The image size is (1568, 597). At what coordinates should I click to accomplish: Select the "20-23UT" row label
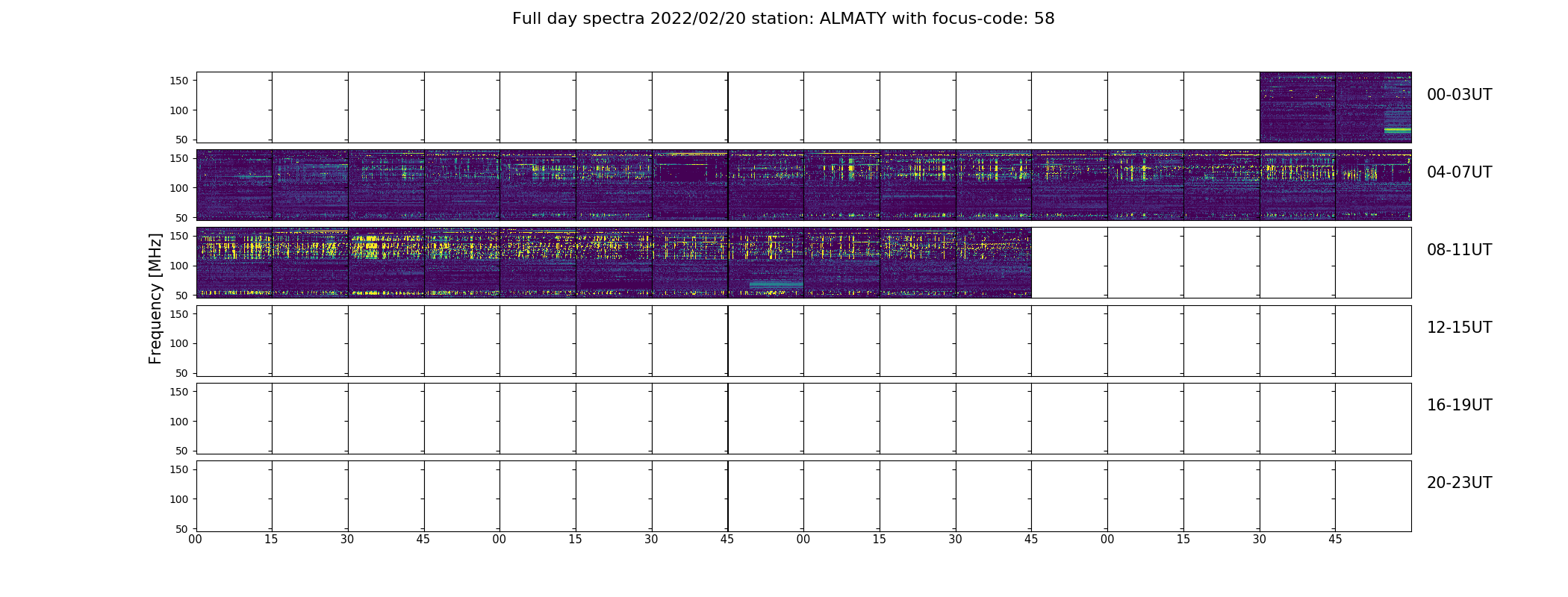coord(1459,483)
